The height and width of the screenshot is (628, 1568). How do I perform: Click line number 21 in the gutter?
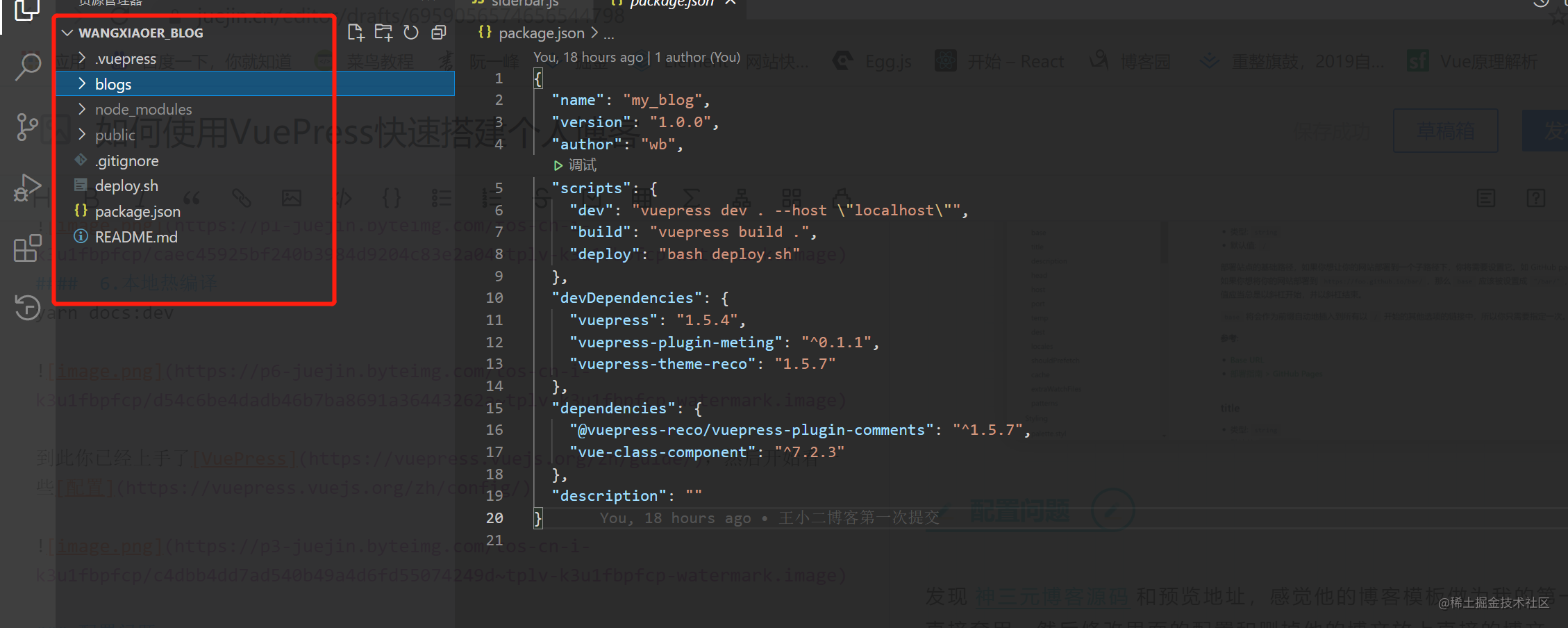click(494, 540)
